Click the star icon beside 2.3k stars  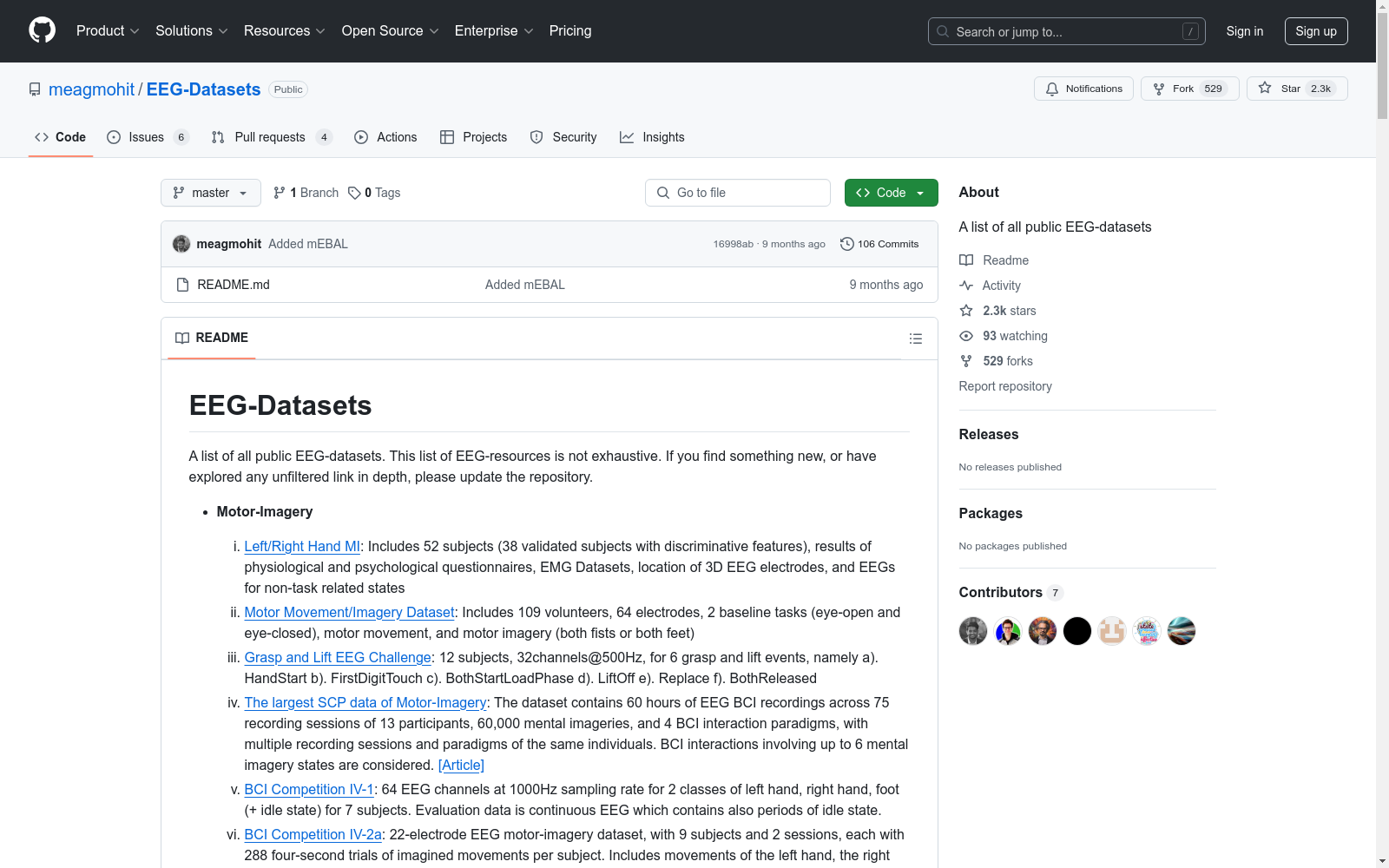(x=966, y=311)
